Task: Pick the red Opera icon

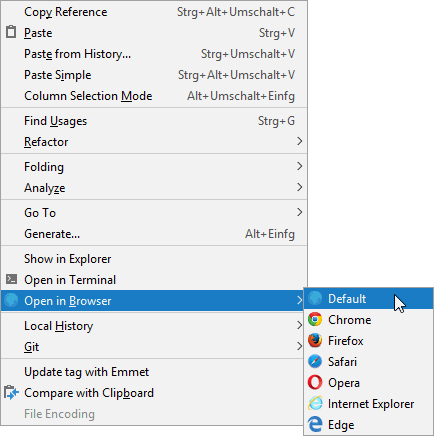Action: pos(315,382)
